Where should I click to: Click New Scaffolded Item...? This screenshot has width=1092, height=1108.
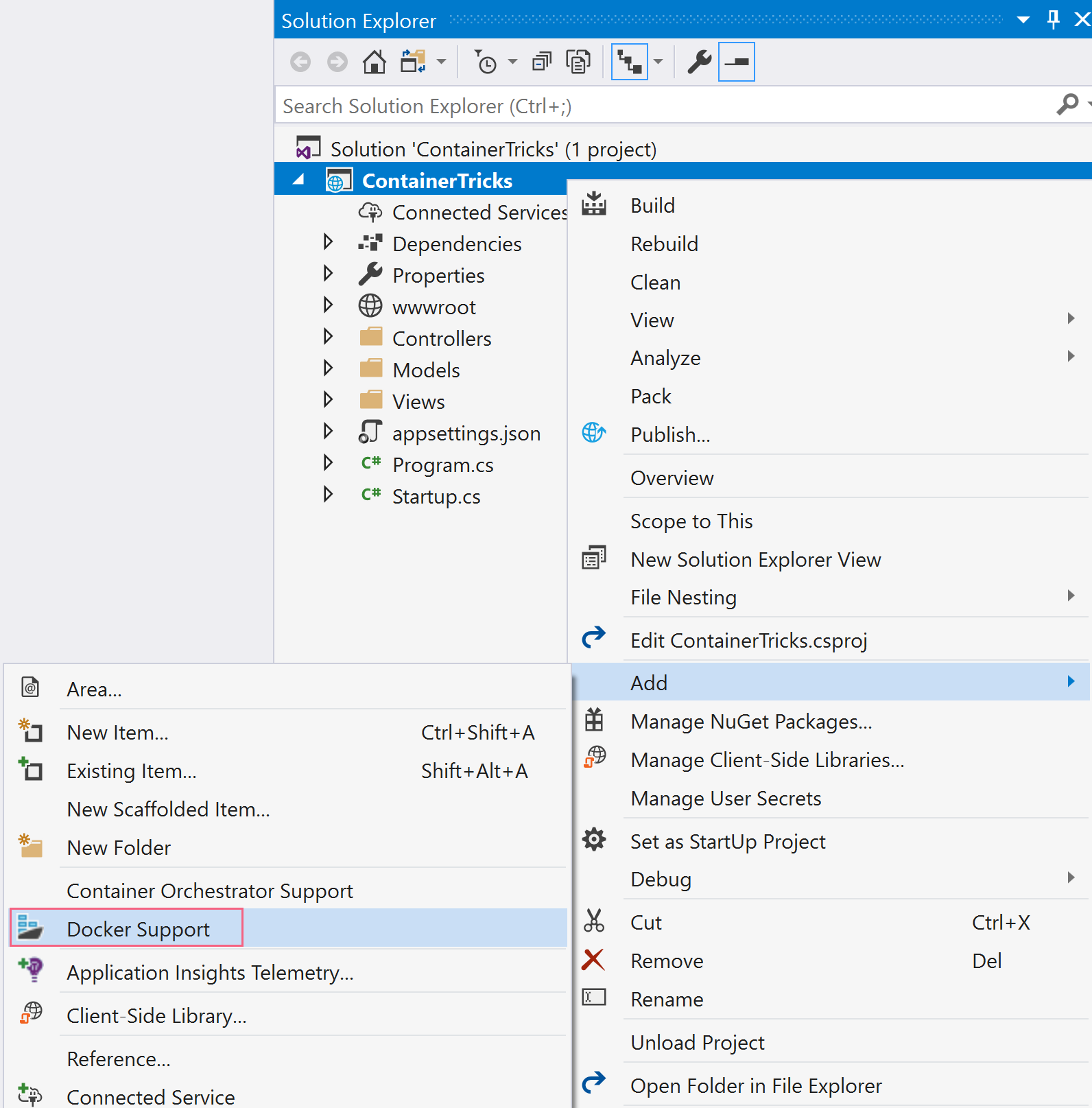[288, 809]
